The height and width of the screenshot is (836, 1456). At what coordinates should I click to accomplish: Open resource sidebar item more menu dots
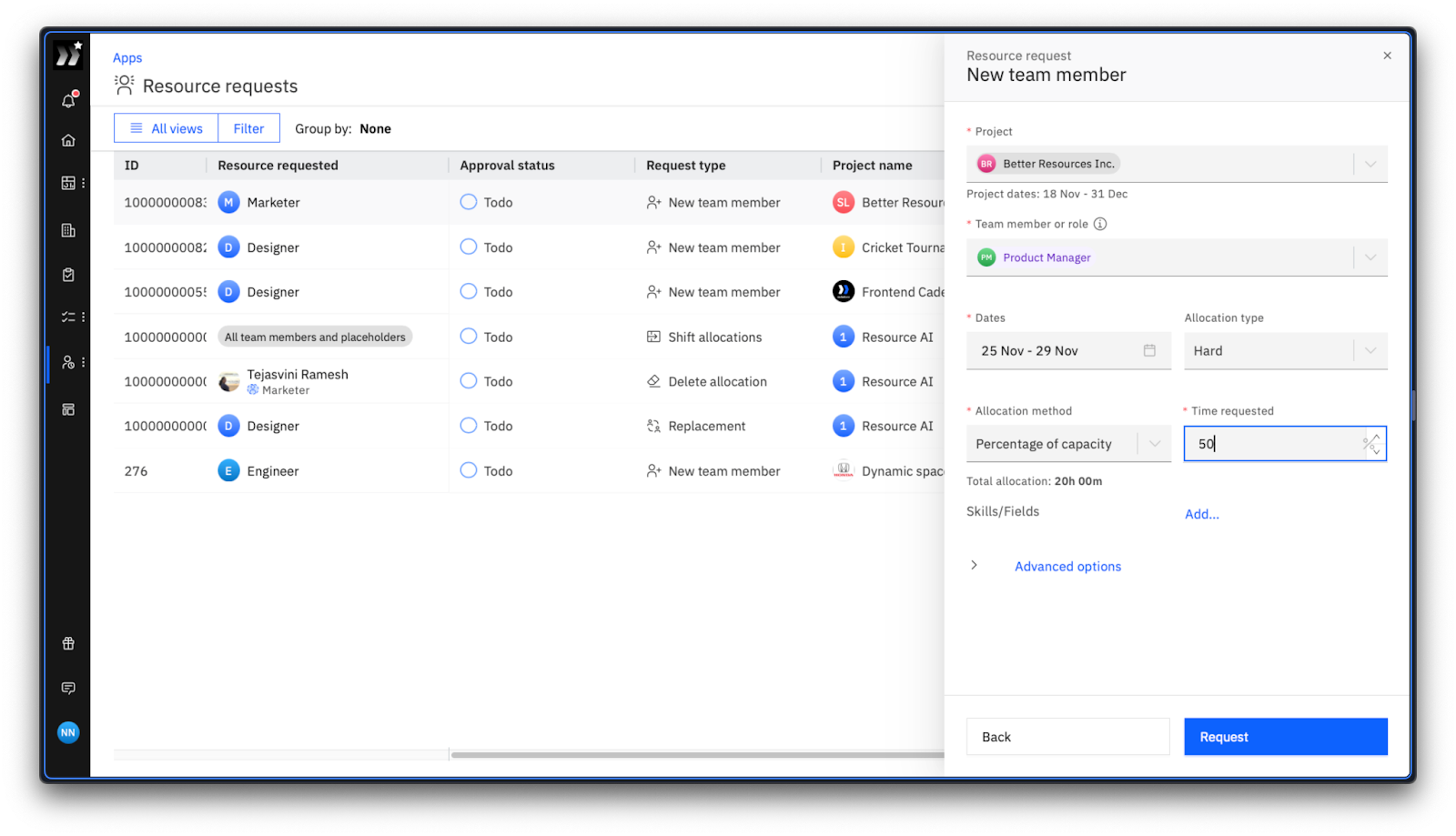pos(83,362)
